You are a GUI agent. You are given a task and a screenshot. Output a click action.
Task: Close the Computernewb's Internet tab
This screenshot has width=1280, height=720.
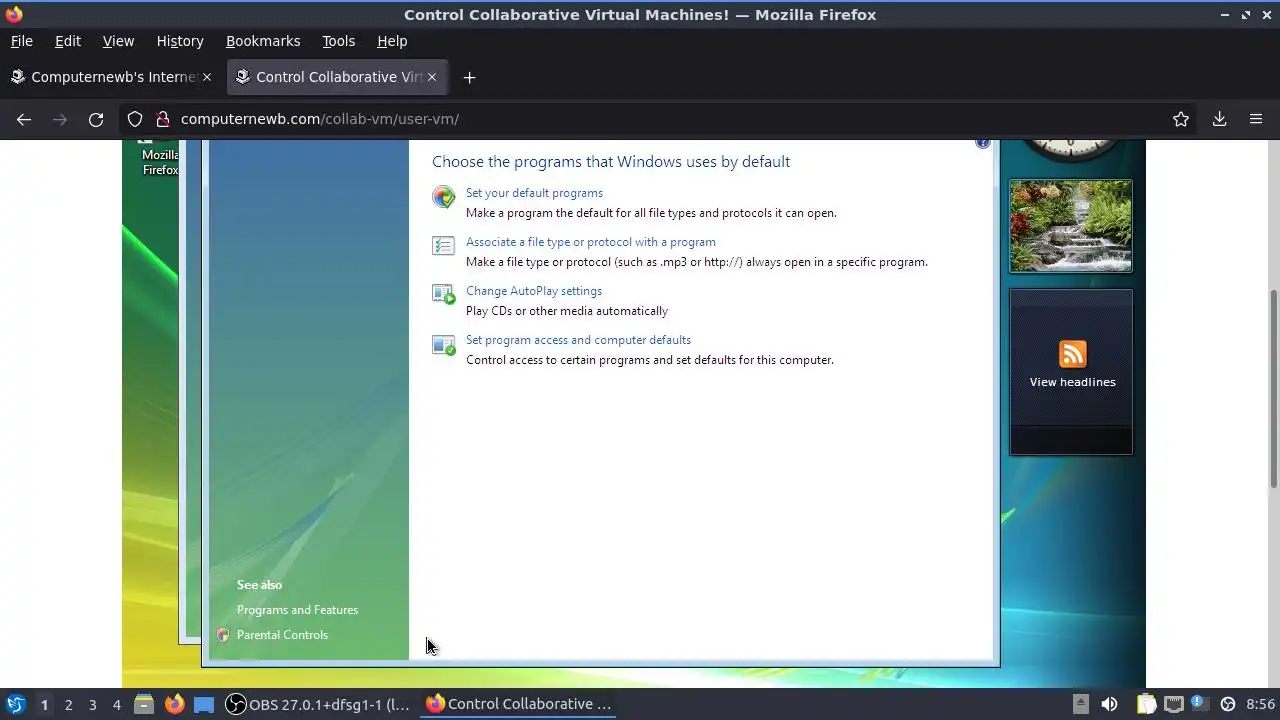click(207, 77)
